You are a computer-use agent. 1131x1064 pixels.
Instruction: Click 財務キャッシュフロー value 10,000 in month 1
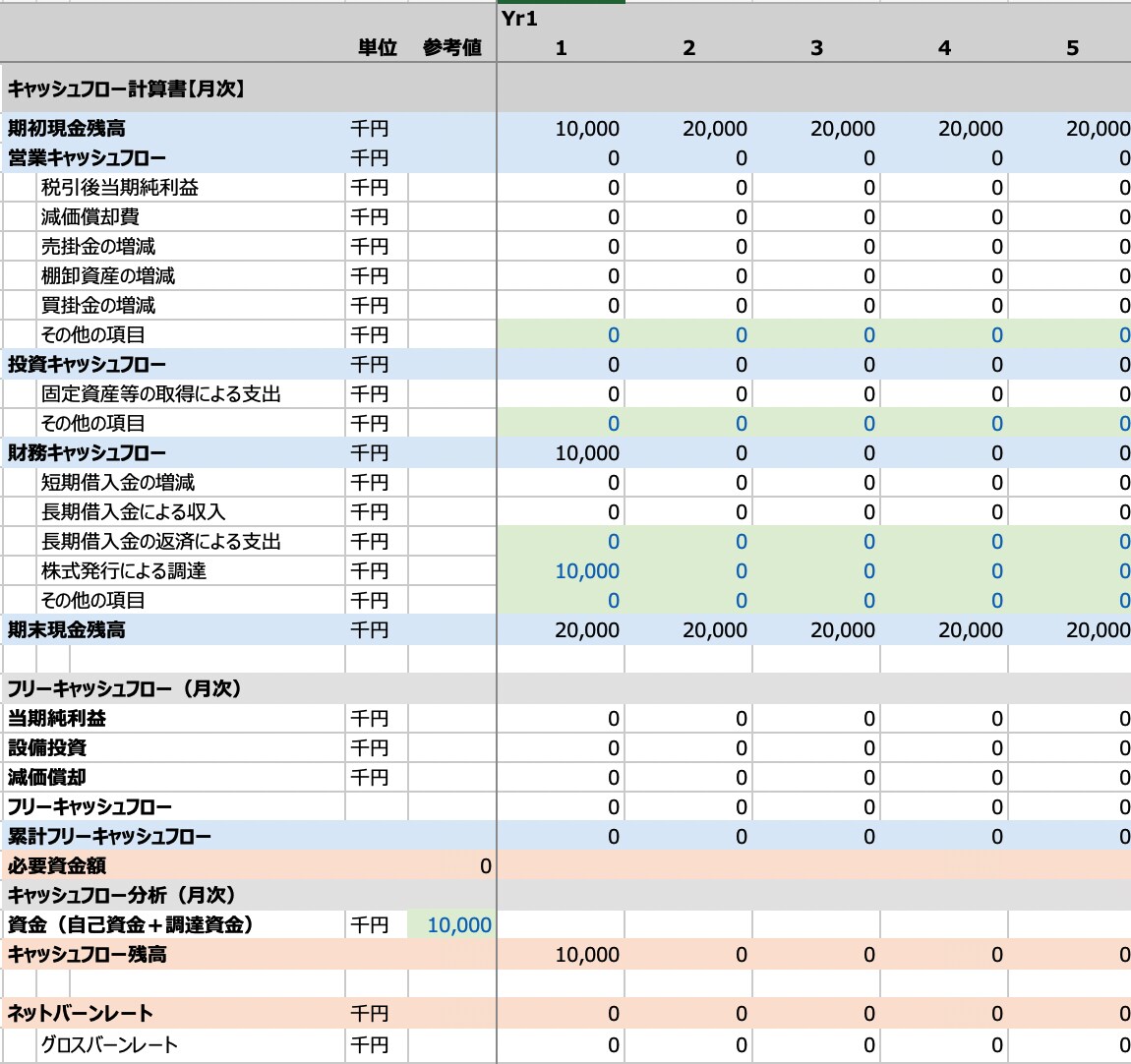pos(587,453)
